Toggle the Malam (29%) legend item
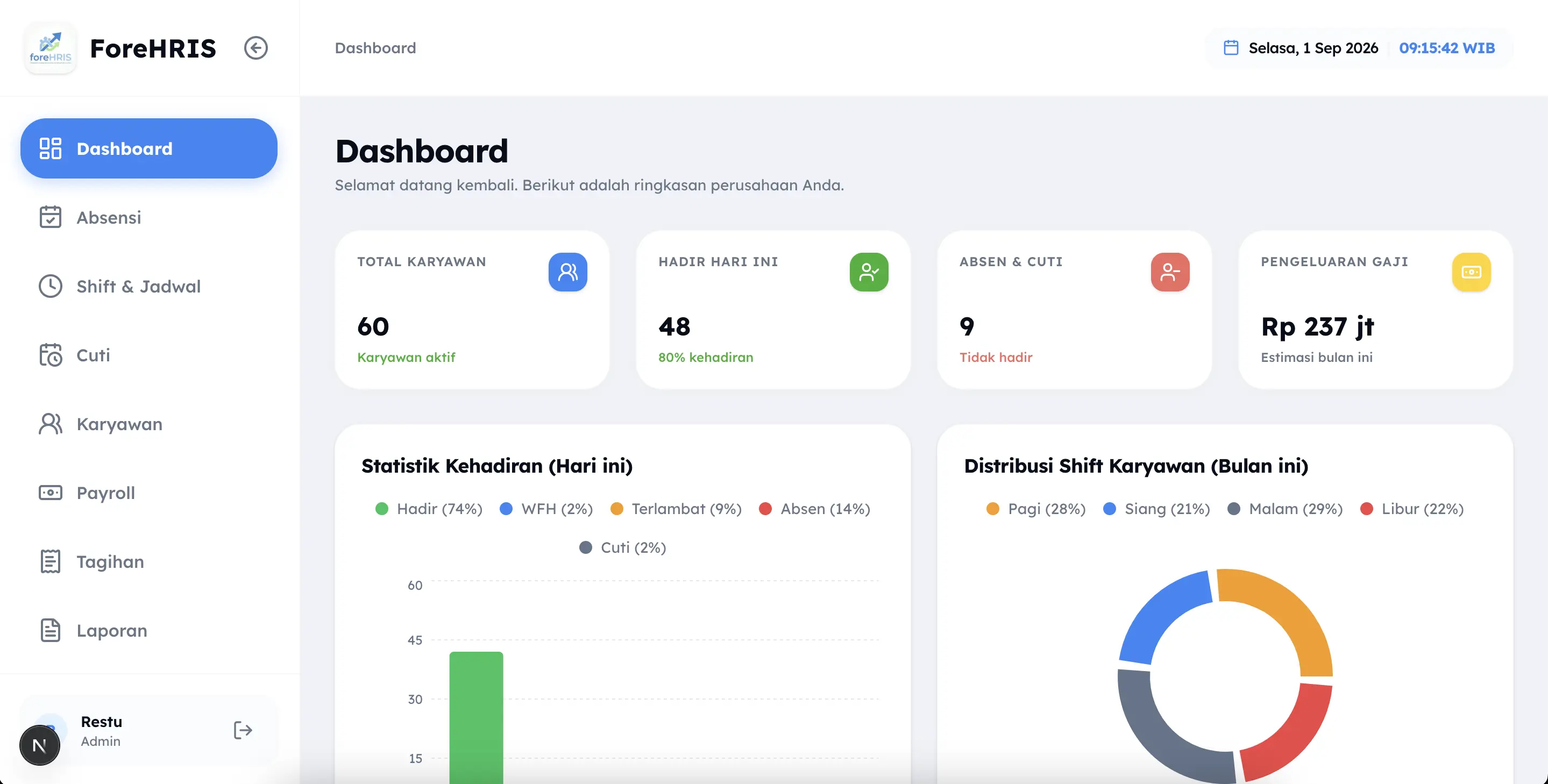Viewport: 1548px width, 784px height. coord(1285,509)
